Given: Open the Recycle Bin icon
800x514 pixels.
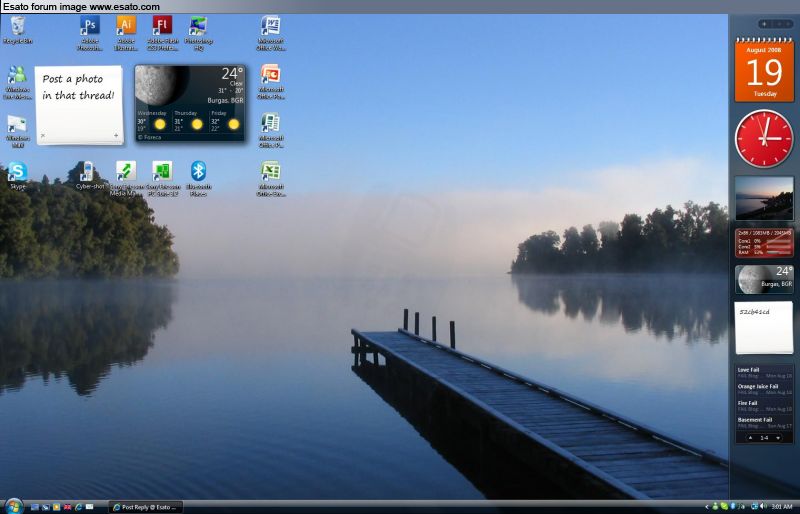Looking at the screenshot, I should point(18,30).
